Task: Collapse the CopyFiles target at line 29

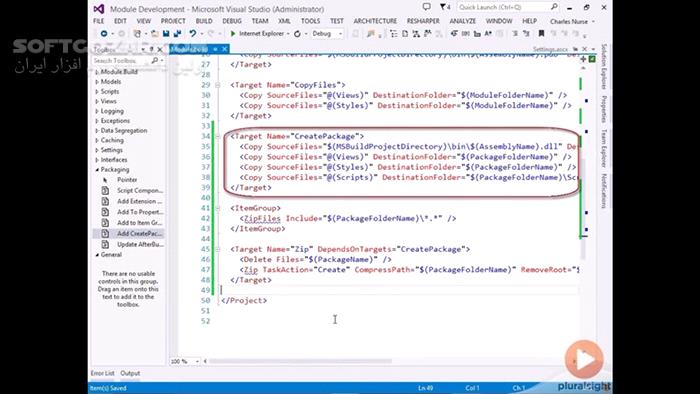Action: tap(217, 85)
